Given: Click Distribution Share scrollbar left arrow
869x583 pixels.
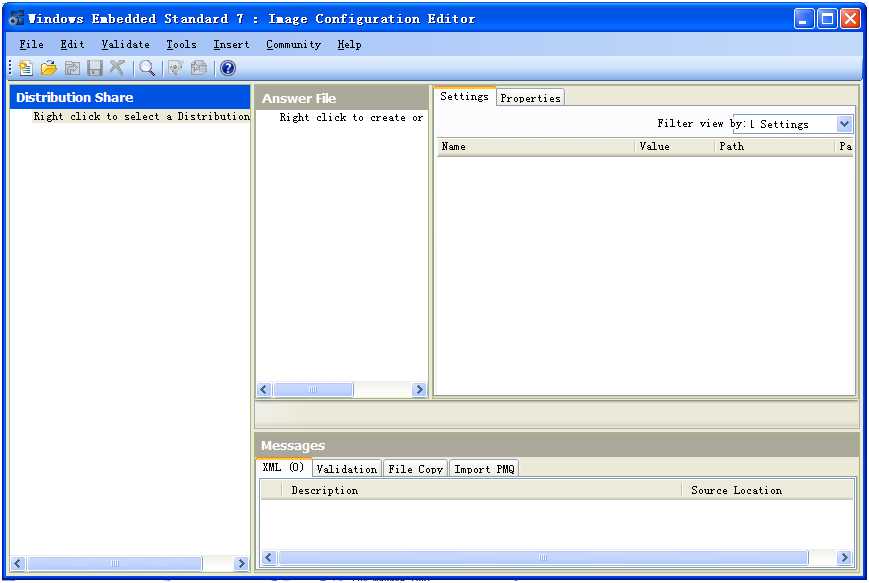Looking at the screenshot, I should tap(18, 564).
